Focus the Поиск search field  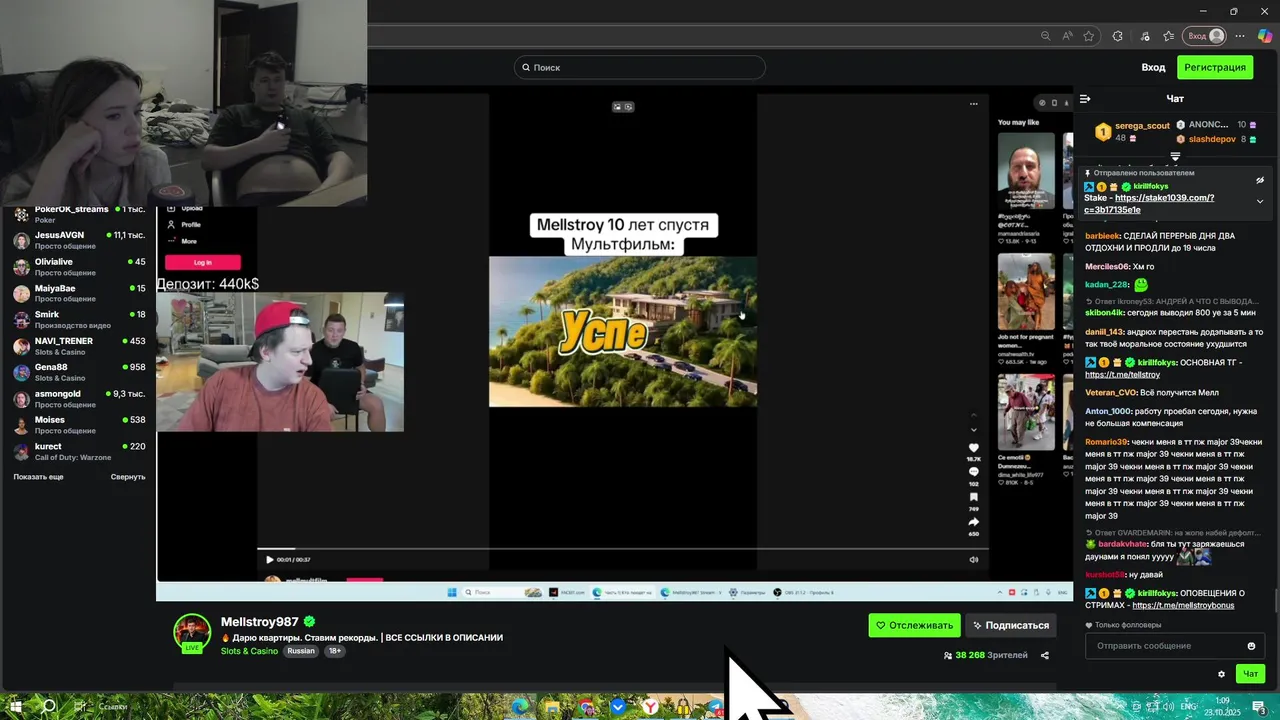[x=640, y=67]
